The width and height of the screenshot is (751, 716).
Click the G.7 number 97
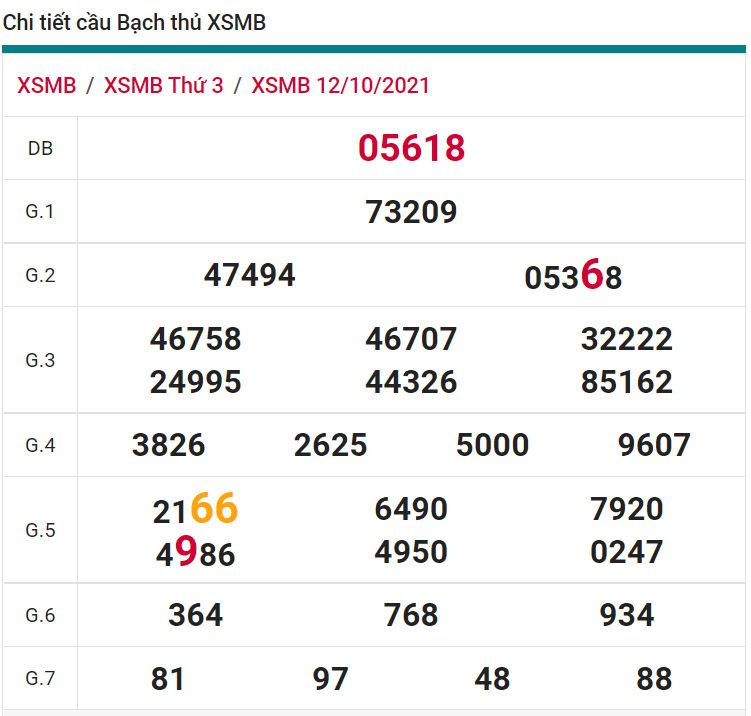(330, 679)
